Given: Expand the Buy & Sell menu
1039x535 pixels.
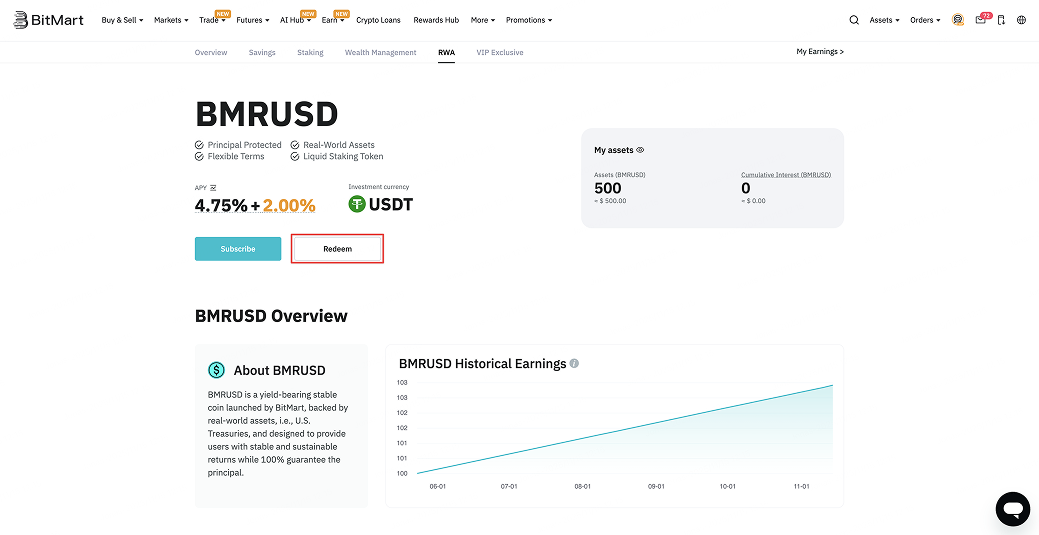Looking at the screenshot, I should (122, 20).
